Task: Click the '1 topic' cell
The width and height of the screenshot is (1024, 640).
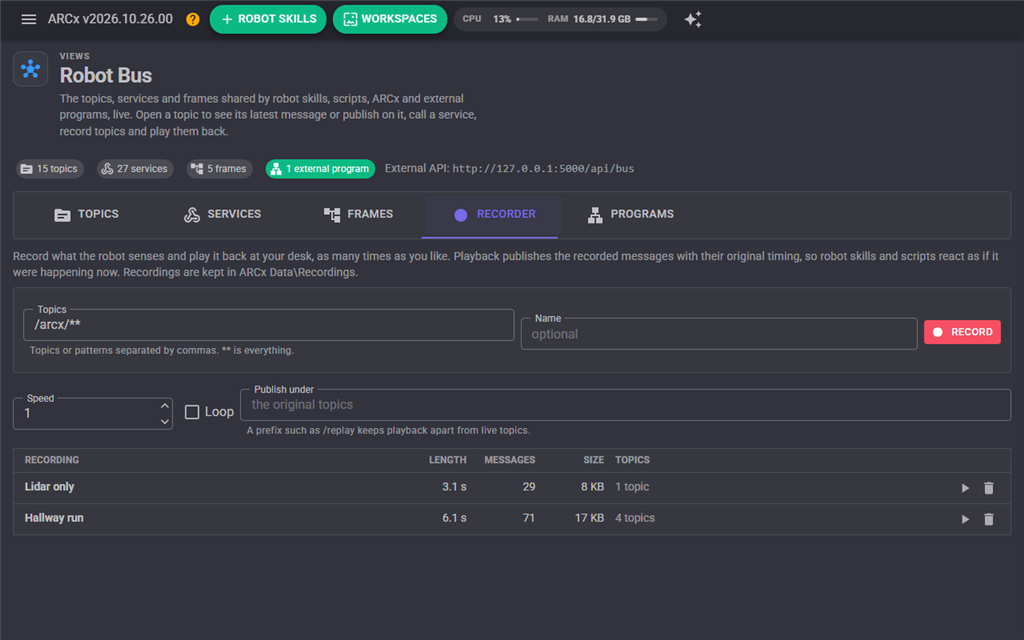Action: pos(632,487)
